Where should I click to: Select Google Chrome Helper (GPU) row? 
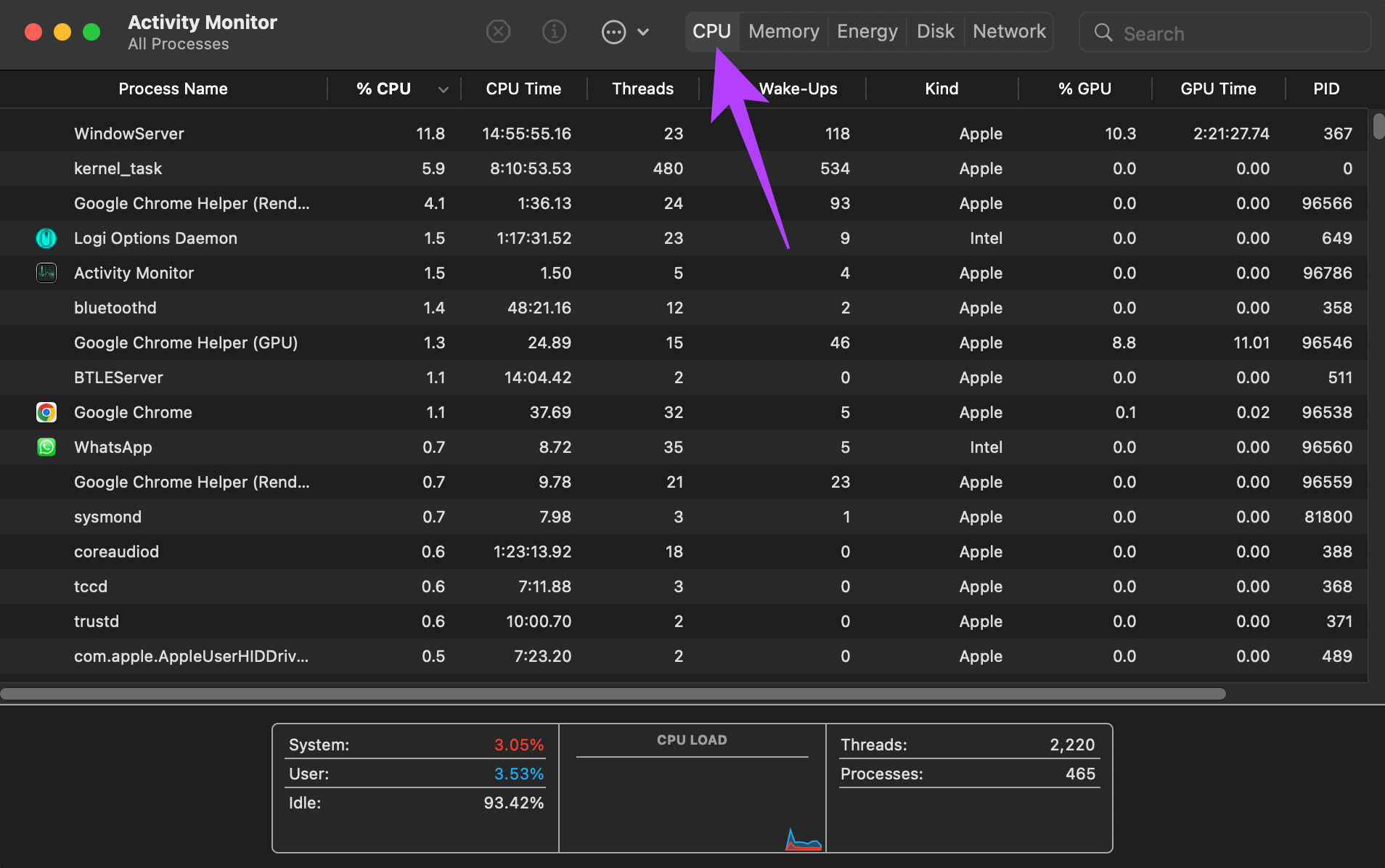coord(684,343)
